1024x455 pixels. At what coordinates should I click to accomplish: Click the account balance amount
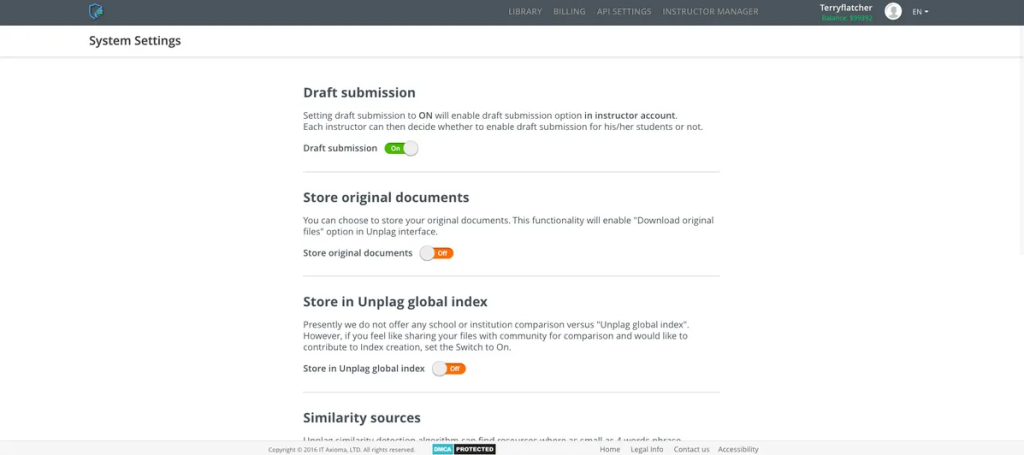click(847, 18)
